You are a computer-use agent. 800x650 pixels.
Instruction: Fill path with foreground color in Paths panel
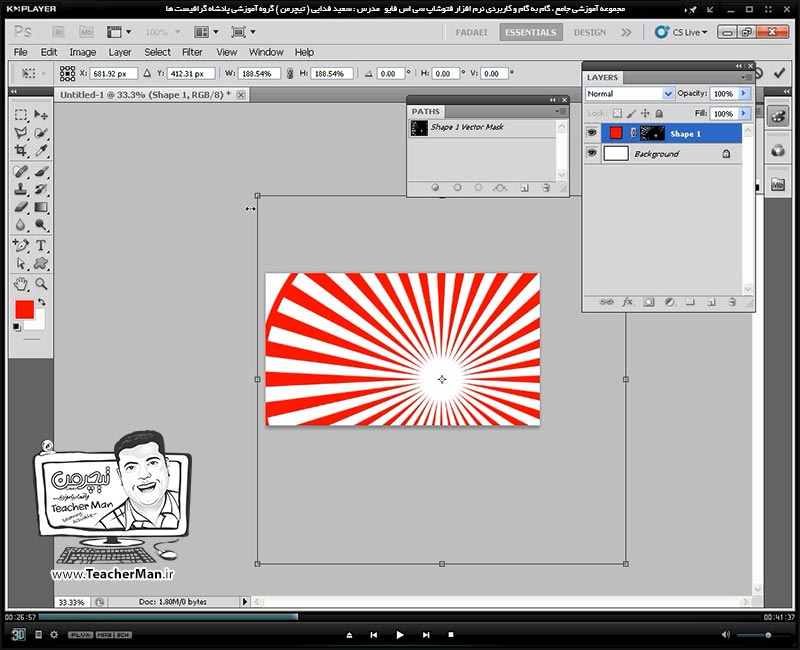(435, 188)
